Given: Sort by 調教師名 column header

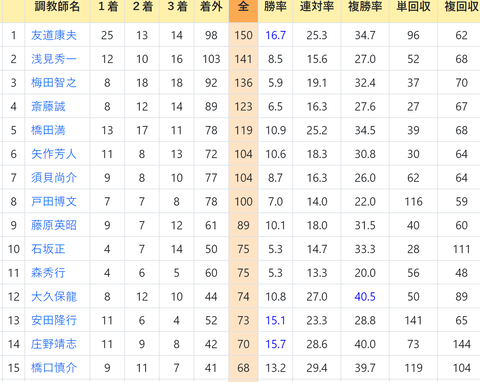Looking at the screenshot, I should click(57, 7).
